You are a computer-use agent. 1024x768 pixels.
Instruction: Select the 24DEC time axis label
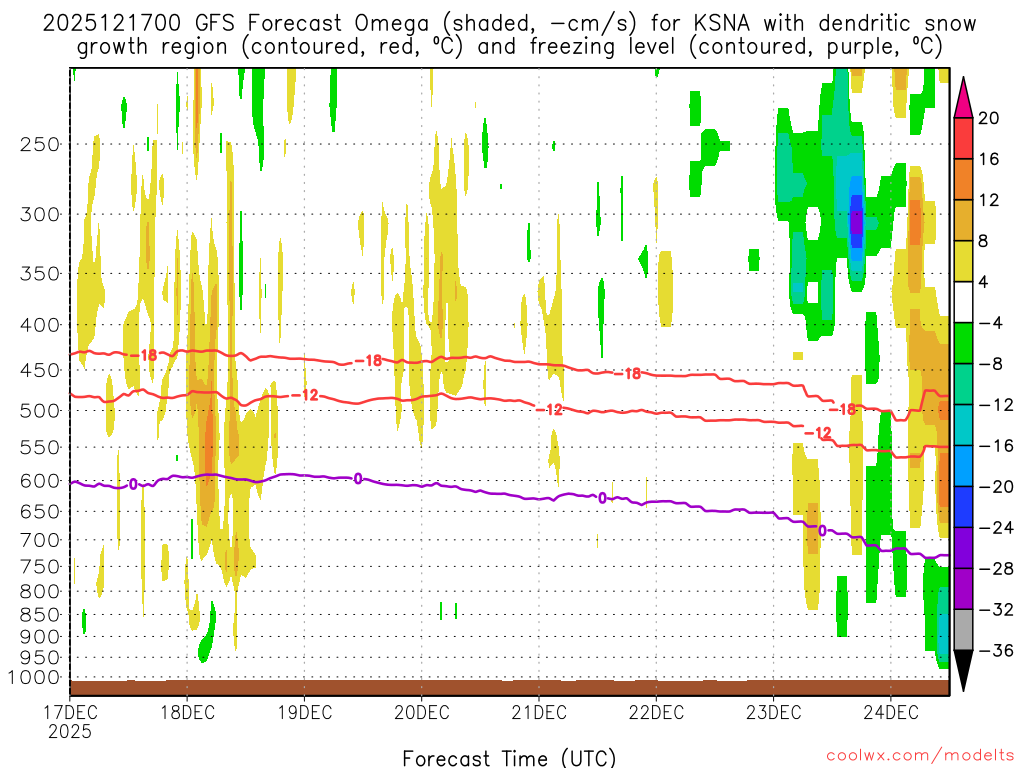[890, 712]
